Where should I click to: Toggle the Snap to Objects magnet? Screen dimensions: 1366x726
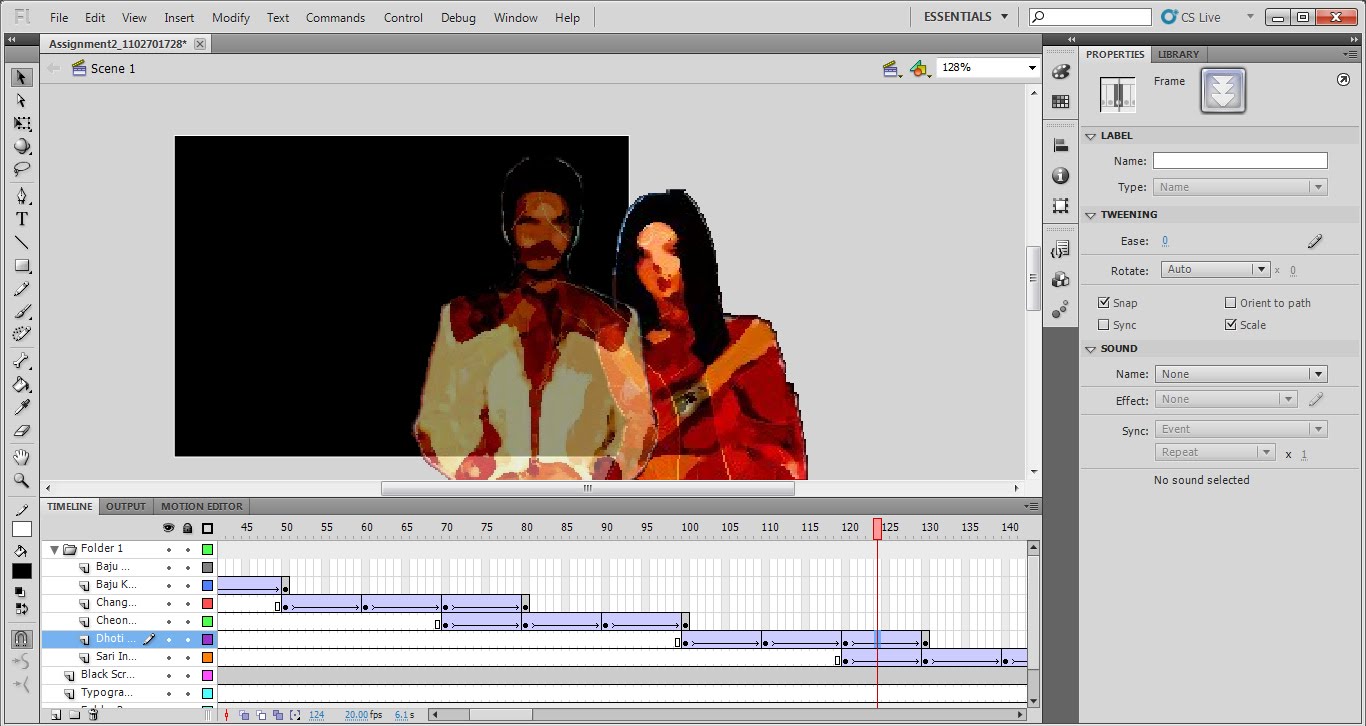[x=21, y=638]
